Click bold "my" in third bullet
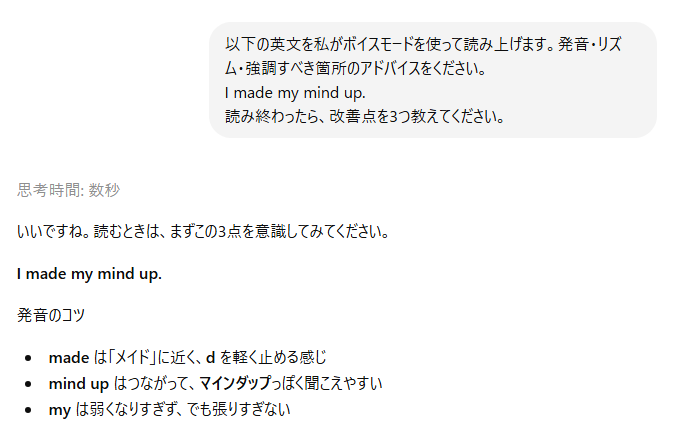695x433 pixels. [x=60, y=409]
